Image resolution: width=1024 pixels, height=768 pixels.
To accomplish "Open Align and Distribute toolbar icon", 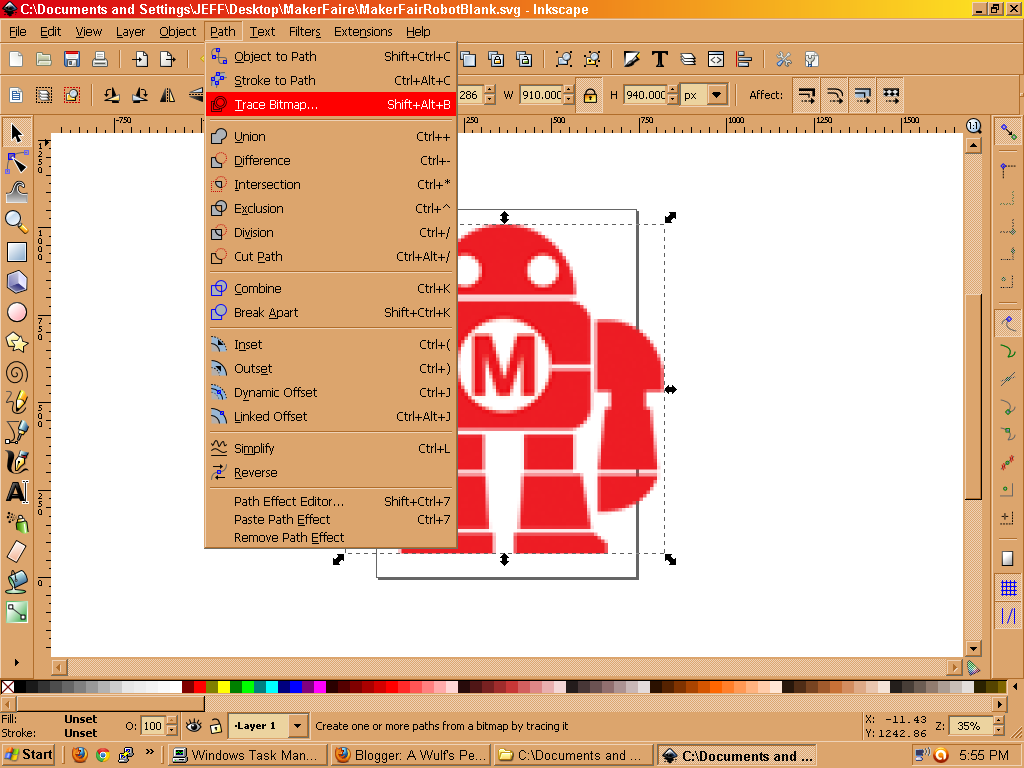I will tap(744, 59).
